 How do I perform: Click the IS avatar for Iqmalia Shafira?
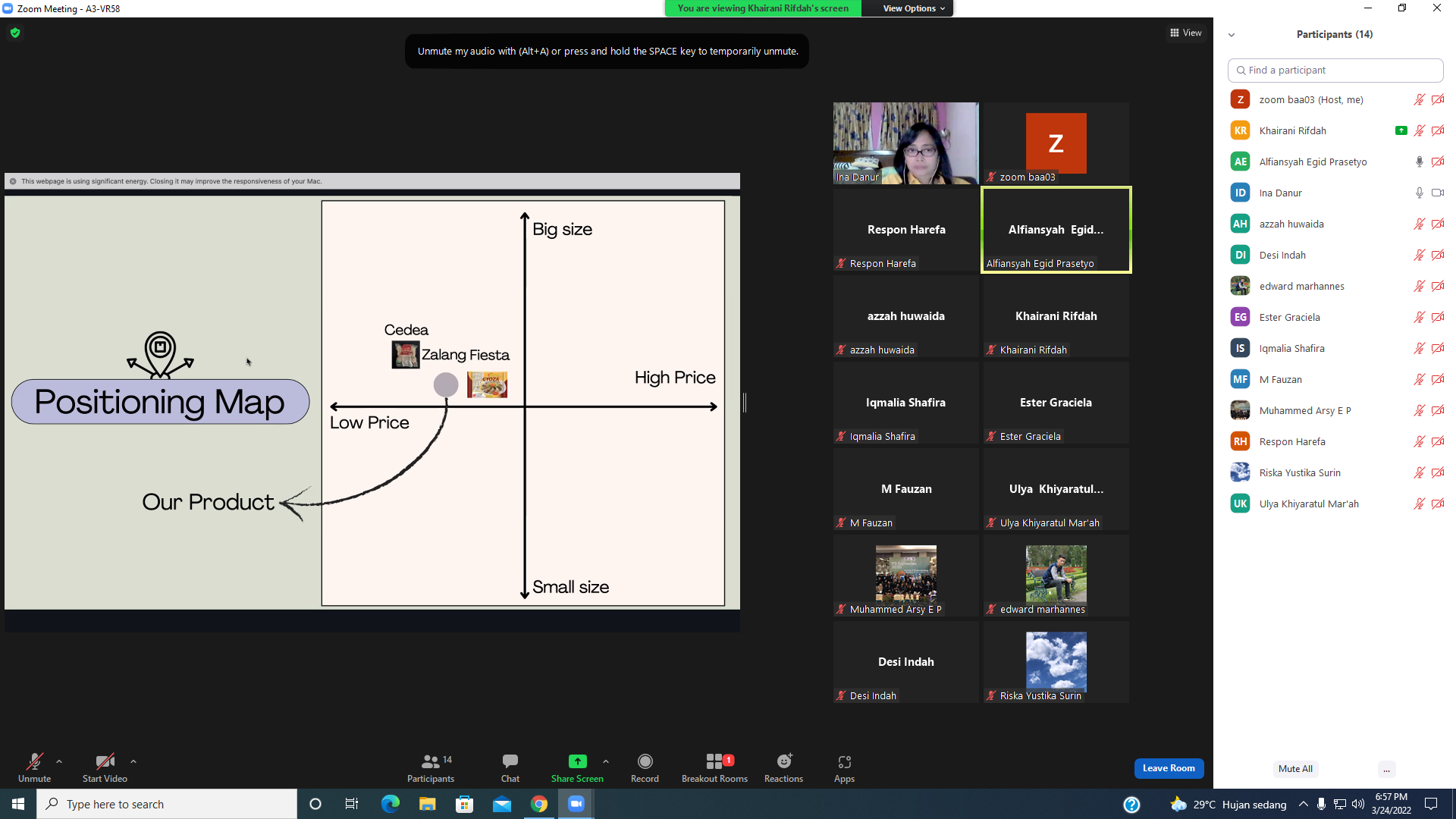[x=1240, y=348]
